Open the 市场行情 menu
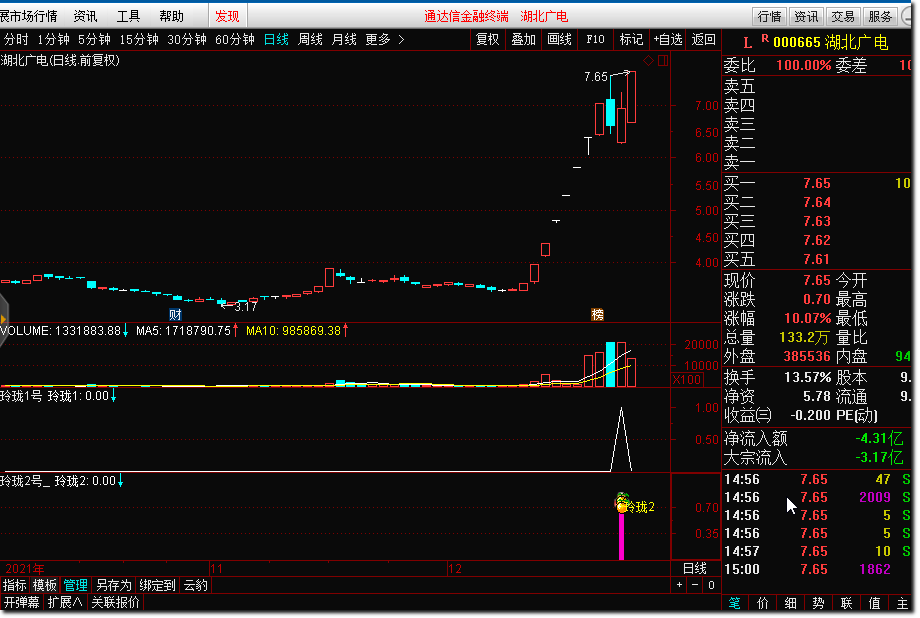Image resolution: width=920 pixels, height=618 pixels. (29, 16)
